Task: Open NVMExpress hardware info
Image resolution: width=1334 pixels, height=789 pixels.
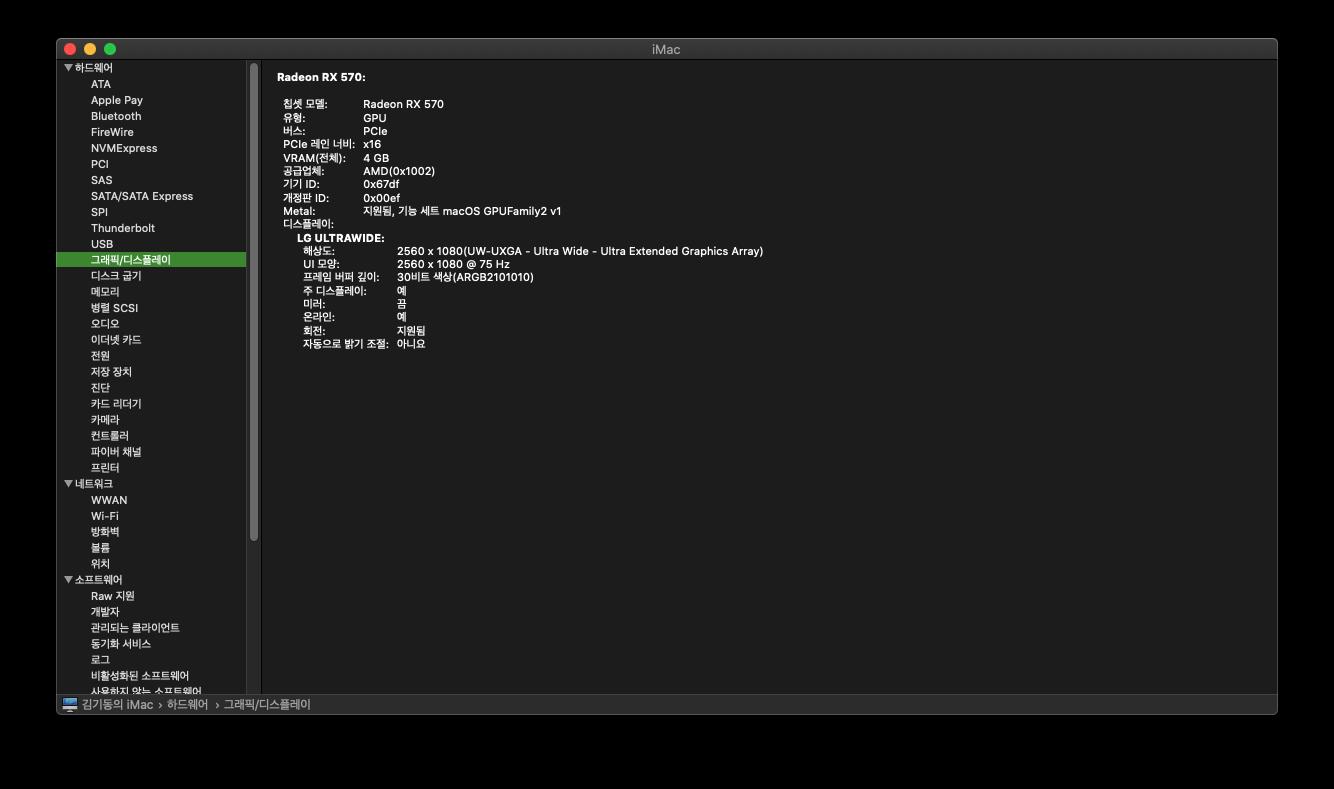Action: pos(124,148)
